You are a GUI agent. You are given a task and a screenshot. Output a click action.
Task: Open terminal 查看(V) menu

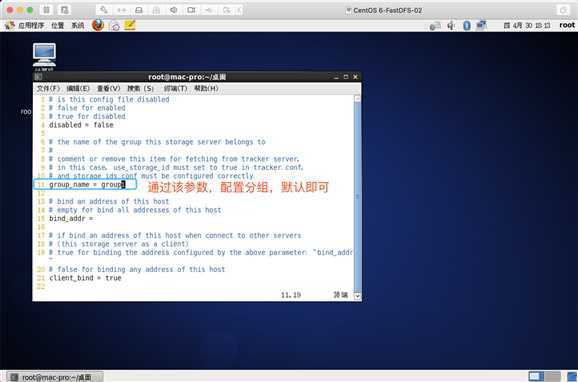[x=108, y=88]
